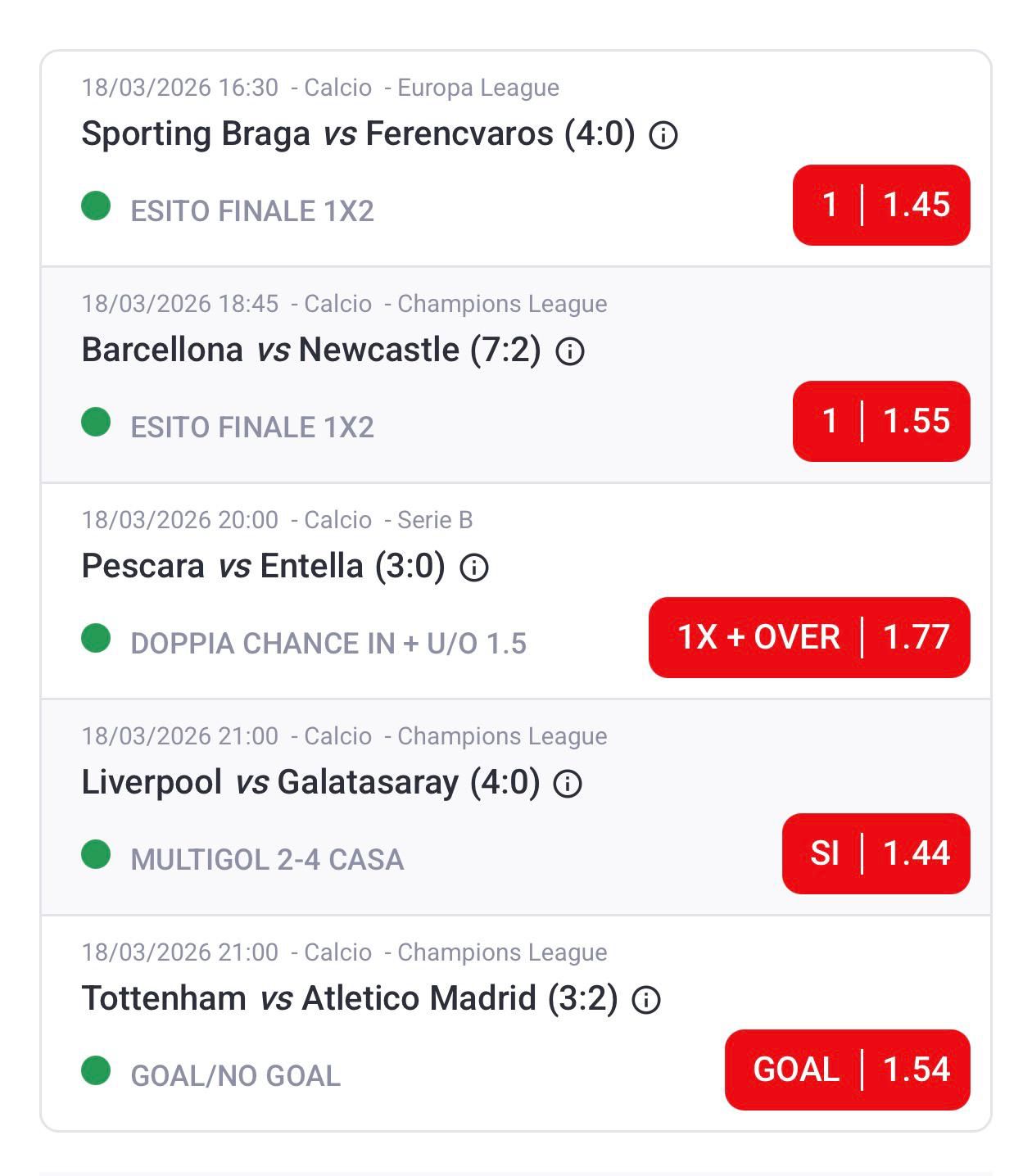Click green status dot for Barcellona bet

(x=96, y=423)
